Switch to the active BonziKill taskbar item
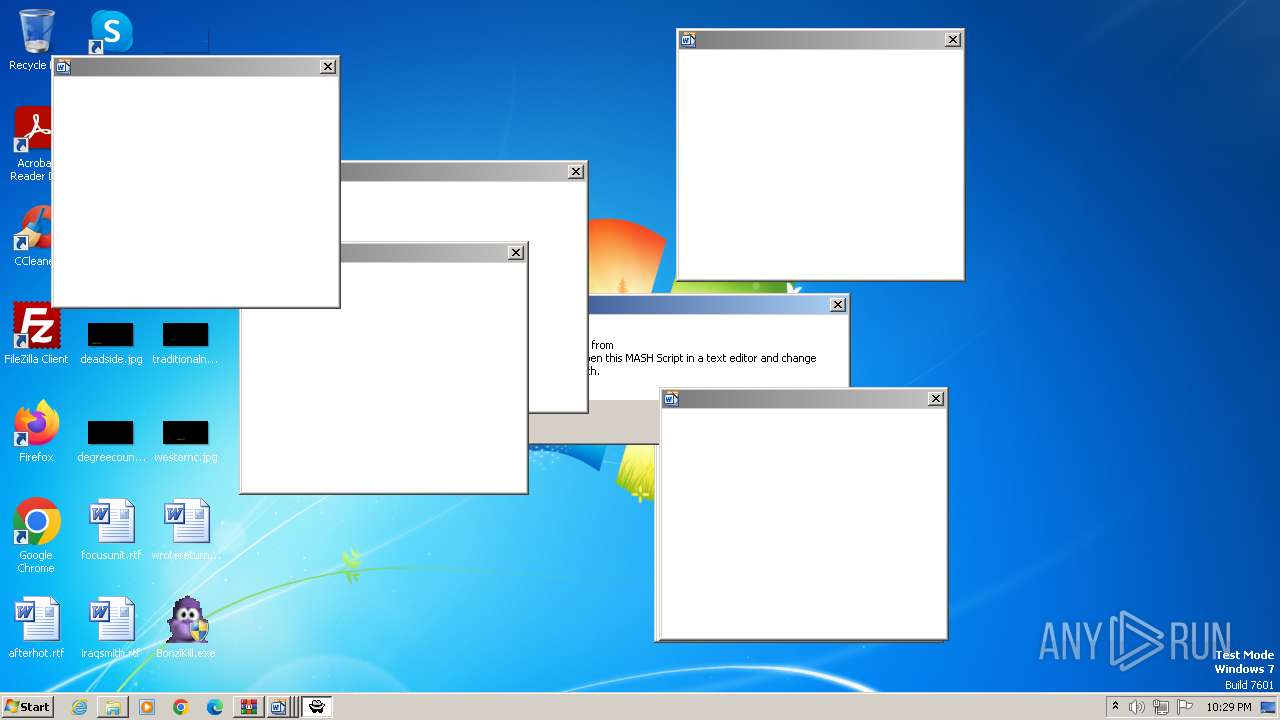 [x=317, y=707]
